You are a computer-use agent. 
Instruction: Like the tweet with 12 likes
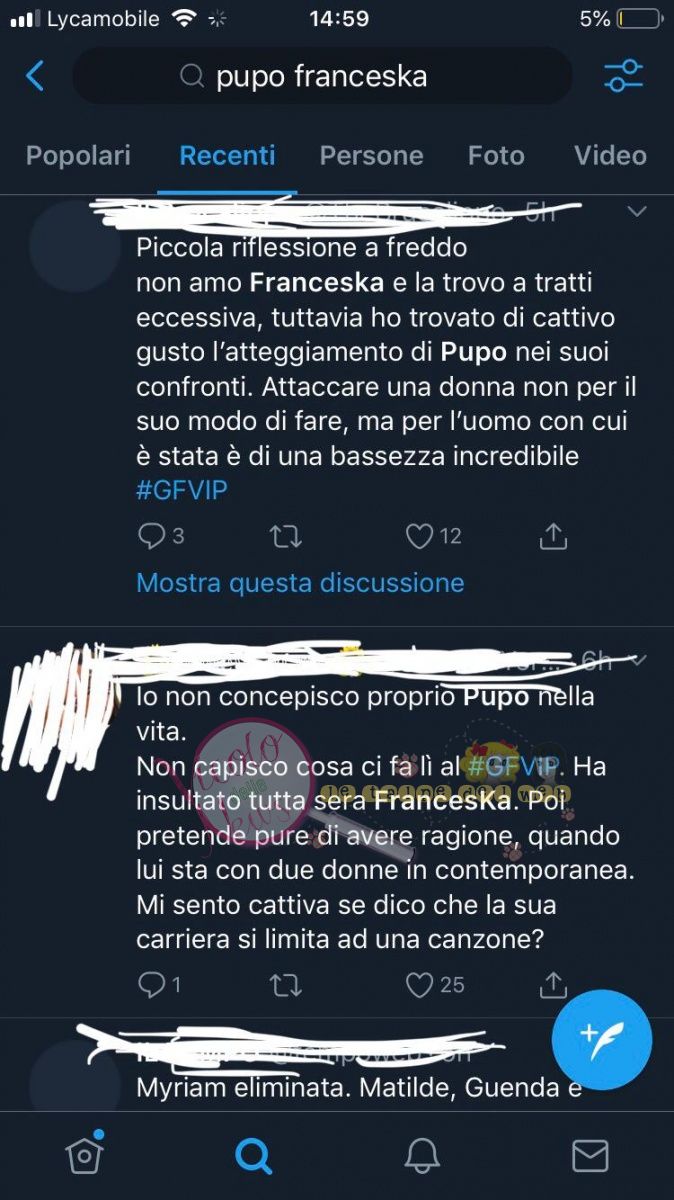tap(433, 537)
